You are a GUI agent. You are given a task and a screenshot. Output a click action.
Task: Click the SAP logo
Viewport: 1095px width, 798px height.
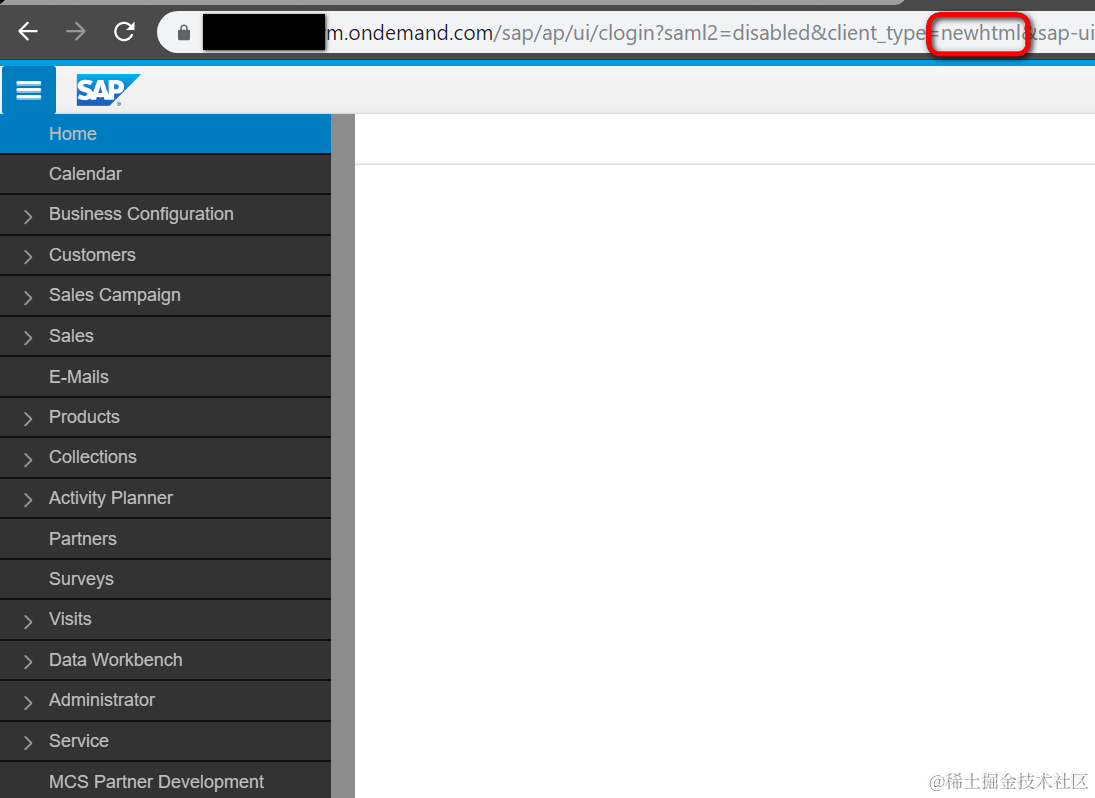(x=105, y=90)
